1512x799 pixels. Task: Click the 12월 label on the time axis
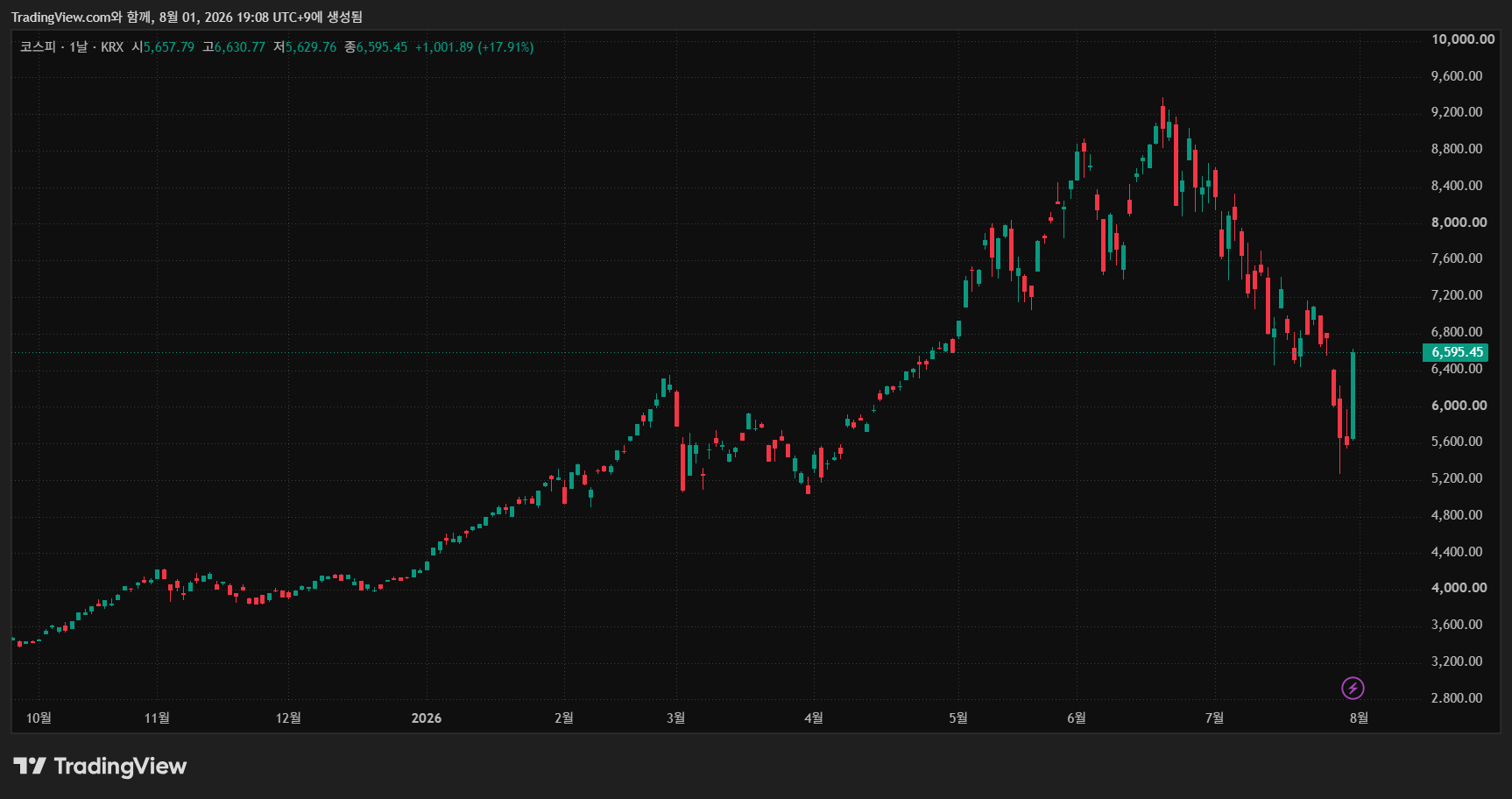[x=288, y=718]
